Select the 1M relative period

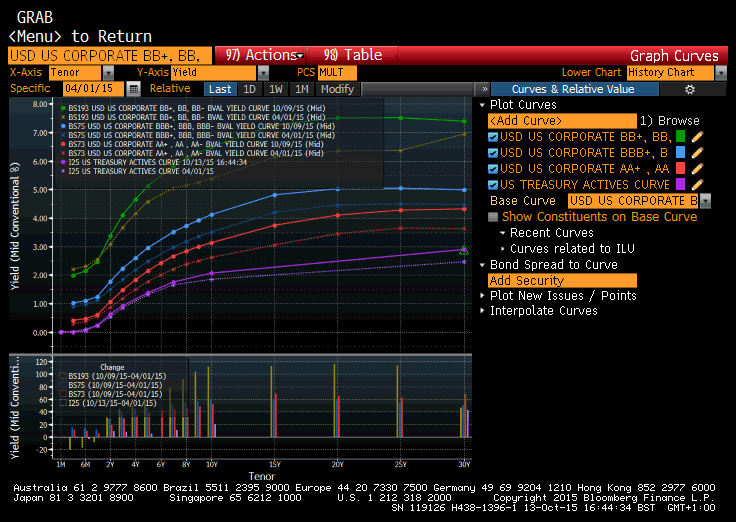pyautogui.click(x=302, y=89)
